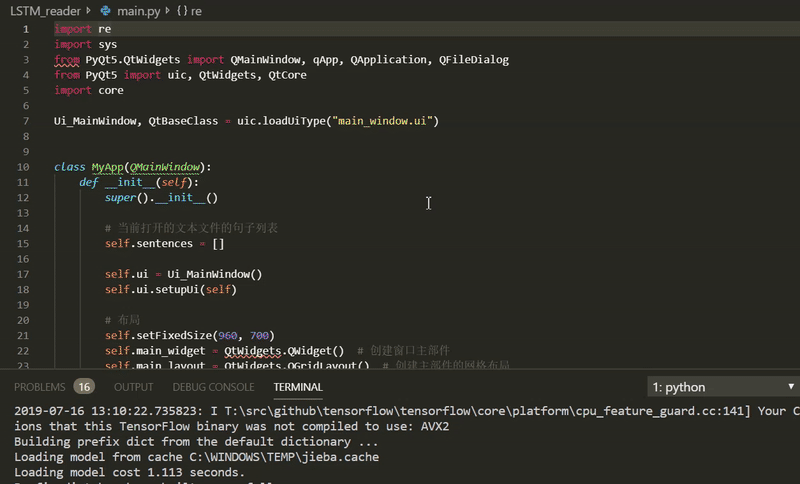Viewport: 800px width, 484px height.
Task: Click the MyApp class name
Action: tap(107, 167)
